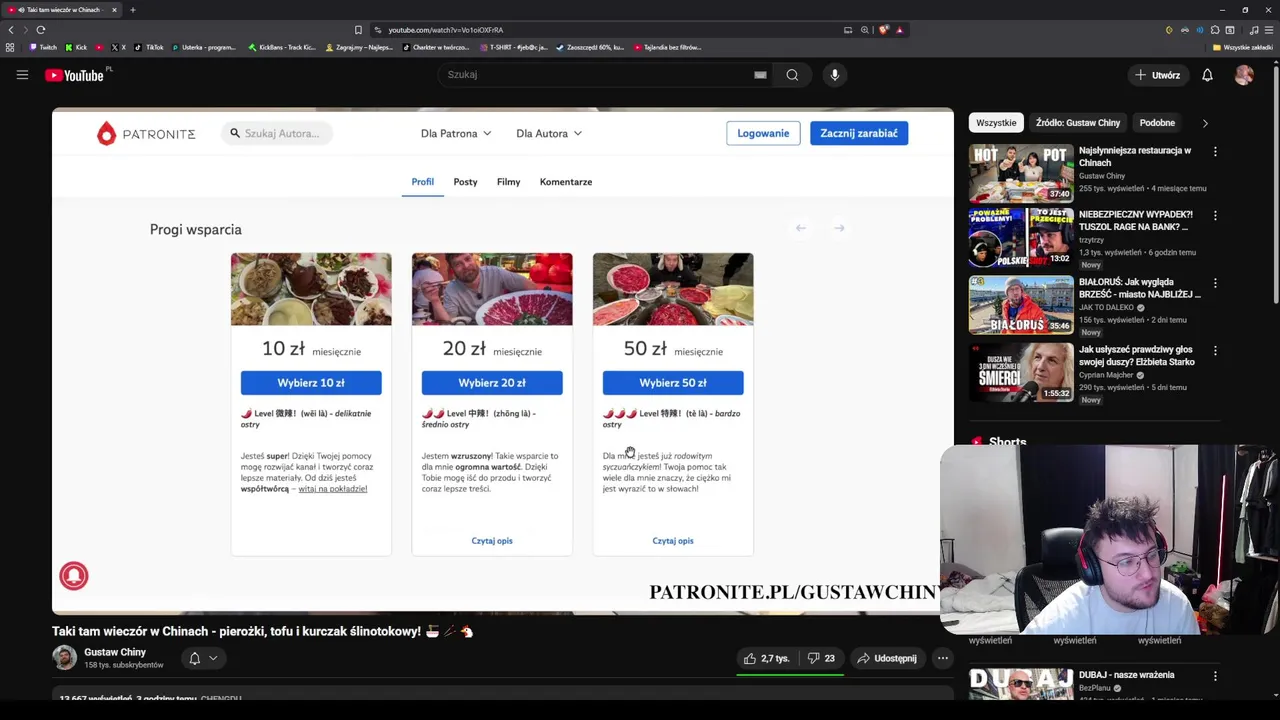Click the Patronite logo
This screenshot has height=720, width=1280.
click(x=146, y=133)
